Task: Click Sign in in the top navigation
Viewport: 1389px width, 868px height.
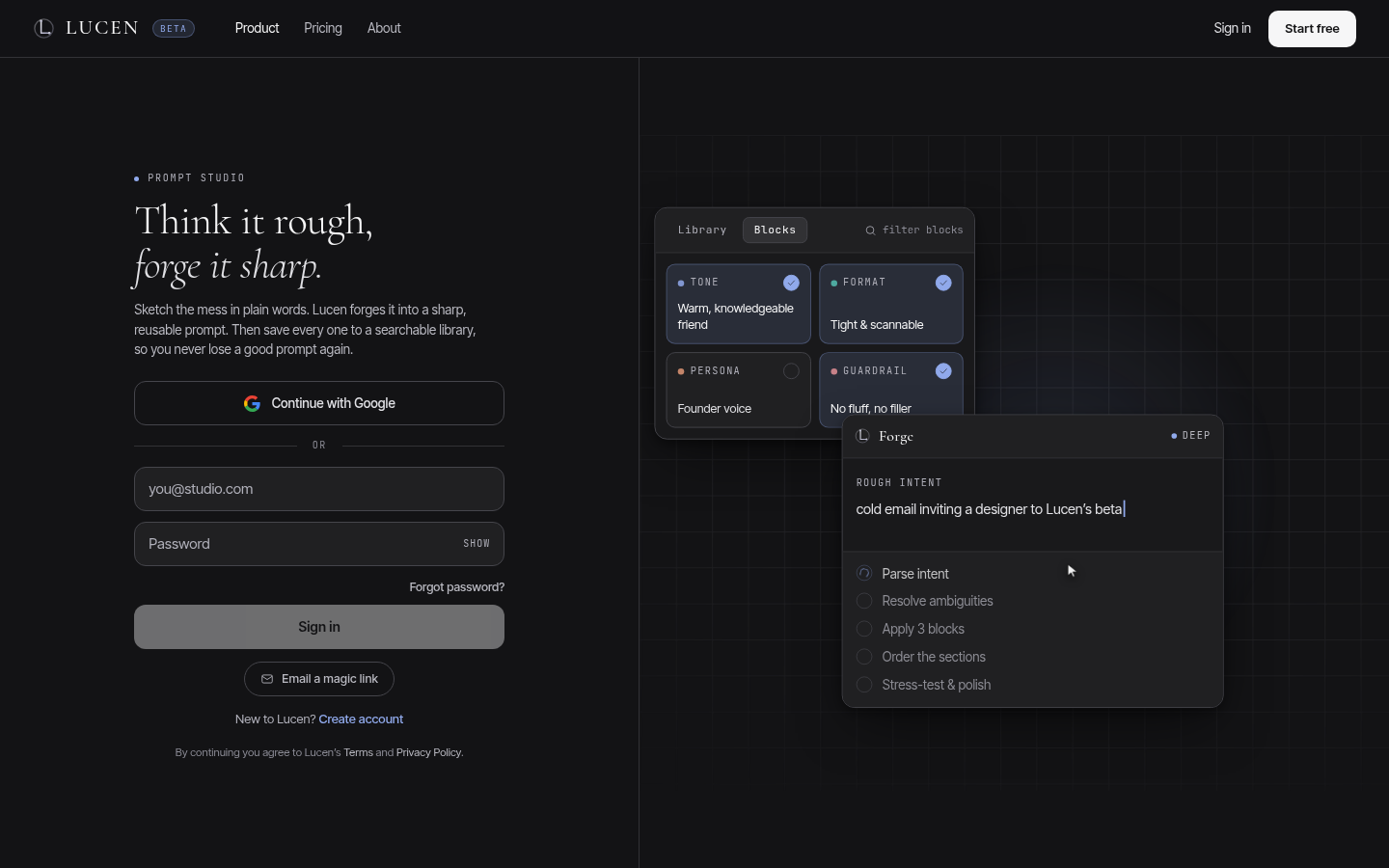Action: (1232, 28)
